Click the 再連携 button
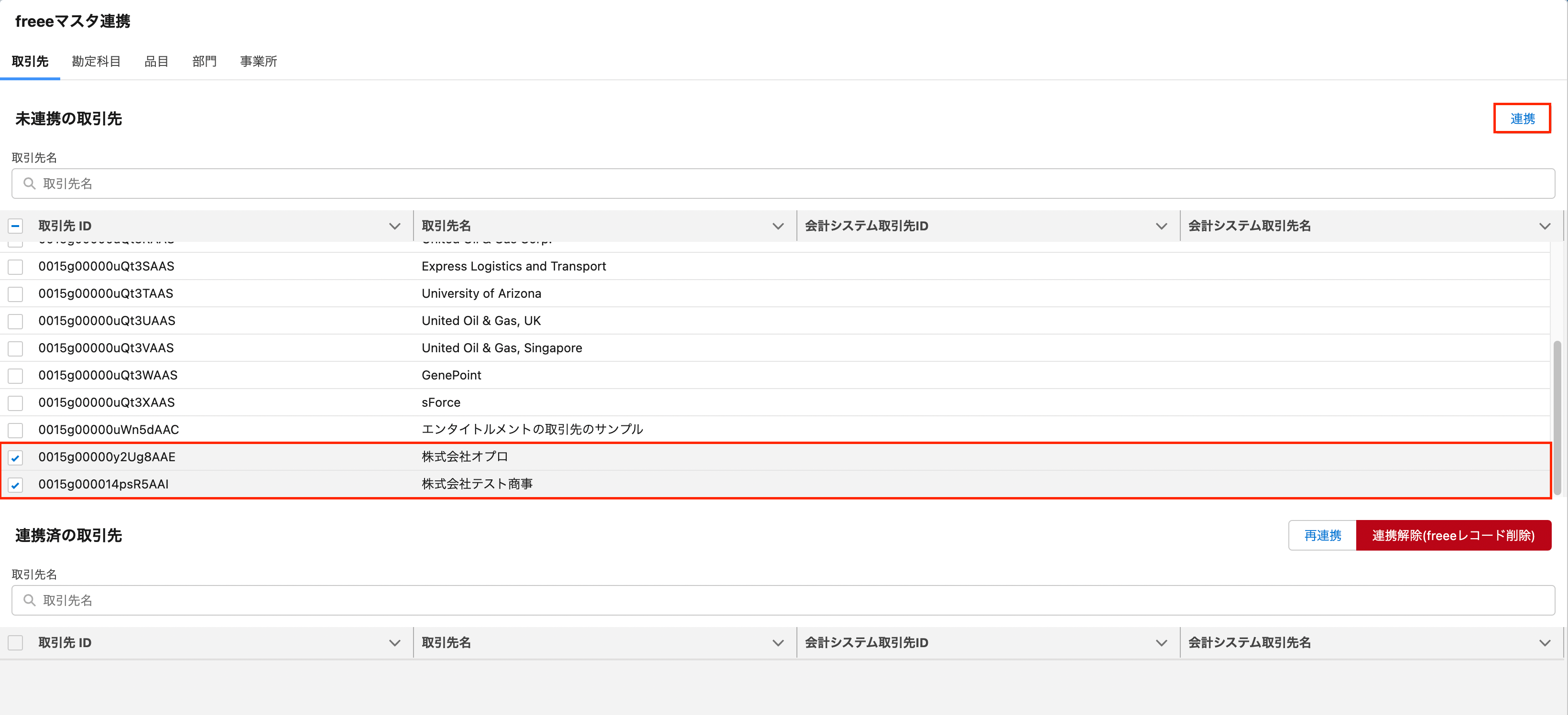 coord(1322,535)
